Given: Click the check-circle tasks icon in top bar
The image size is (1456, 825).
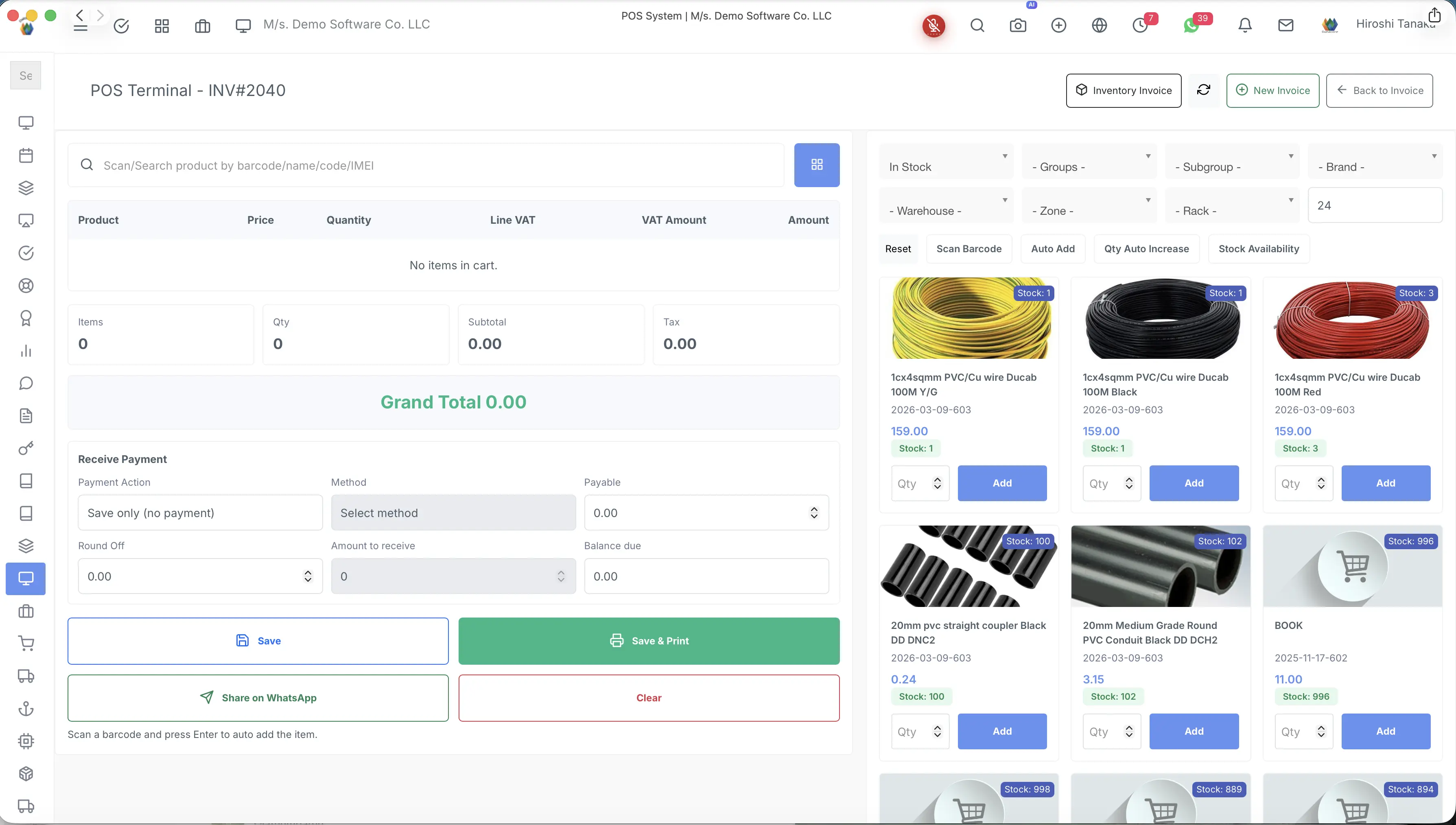Looking at the screenshot, I should pyautogui.click(x=121, y=26).
